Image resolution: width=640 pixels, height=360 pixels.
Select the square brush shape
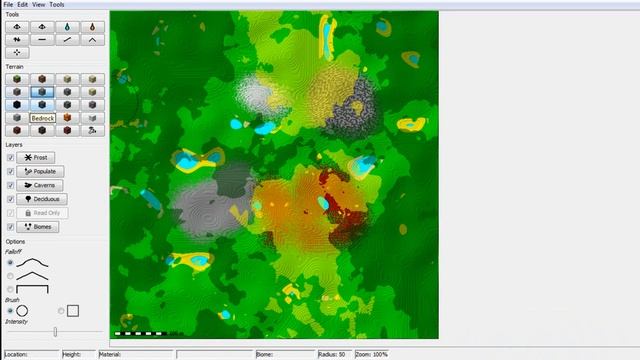61,311
